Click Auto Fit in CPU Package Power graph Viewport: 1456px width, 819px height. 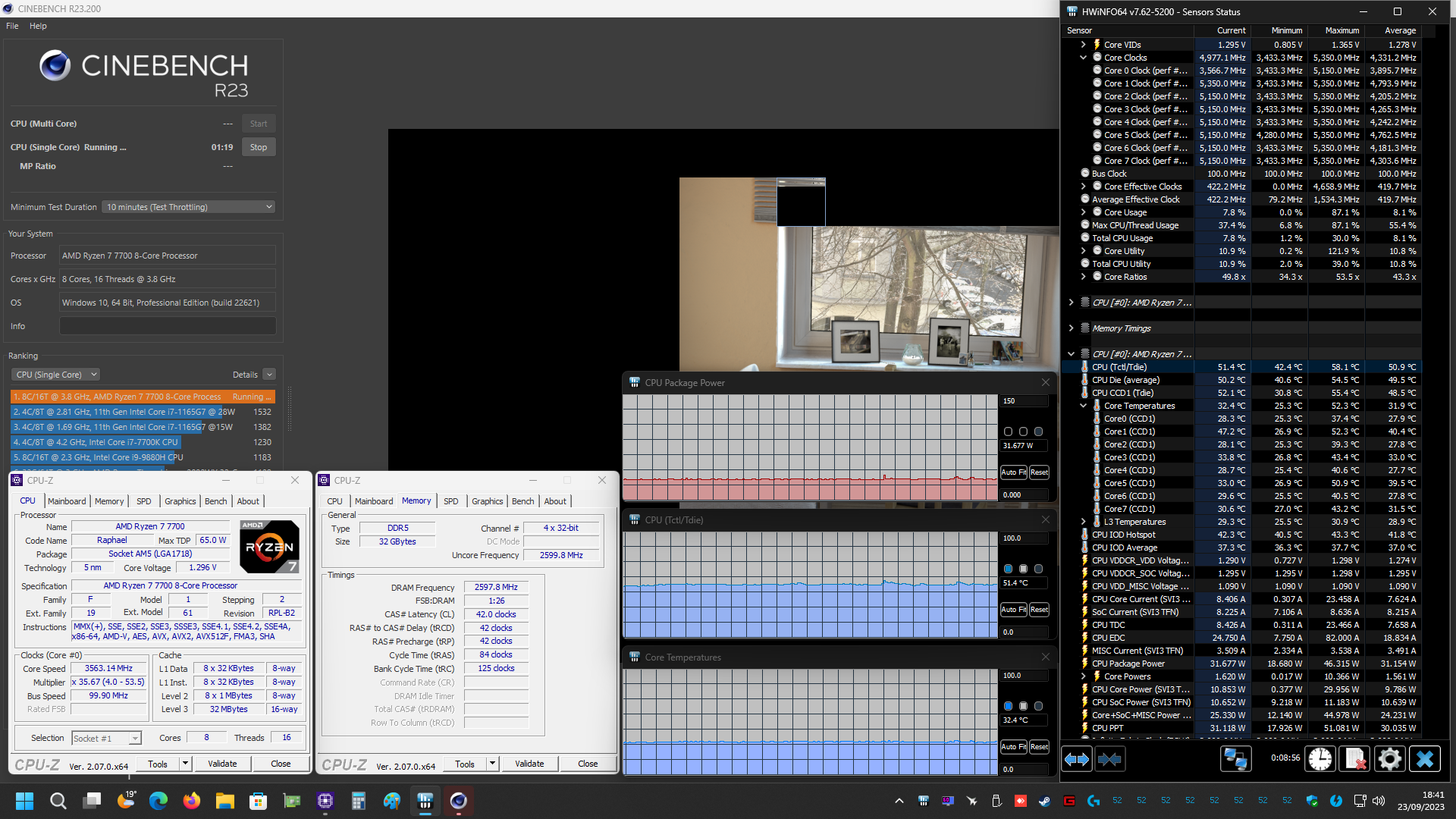click(1014, 472)
